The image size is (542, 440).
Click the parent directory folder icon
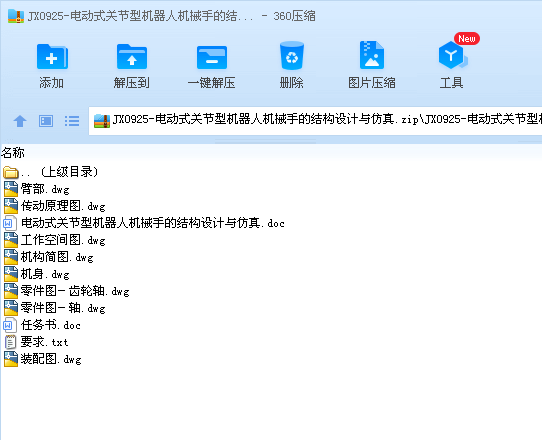coord(10,172)
